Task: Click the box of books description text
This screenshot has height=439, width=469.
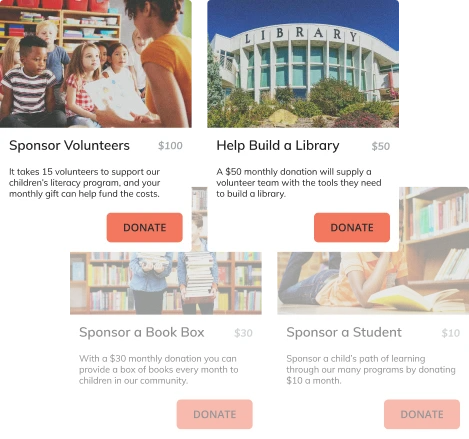Action: 159,369
